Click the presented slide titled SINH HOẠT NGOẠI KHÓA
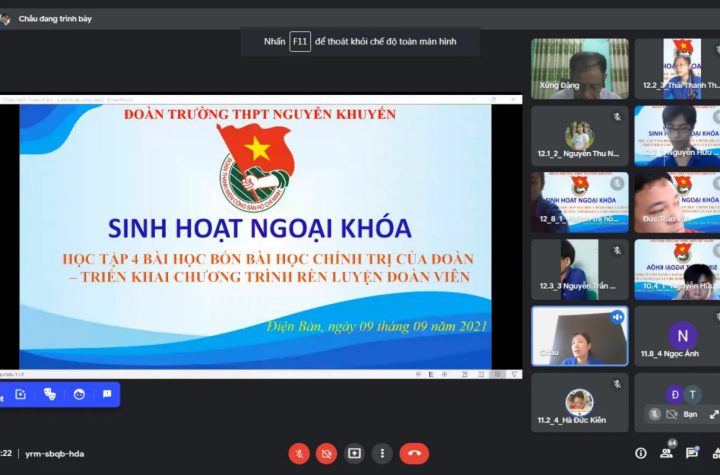The image size is (720, 475). (255, 237)
